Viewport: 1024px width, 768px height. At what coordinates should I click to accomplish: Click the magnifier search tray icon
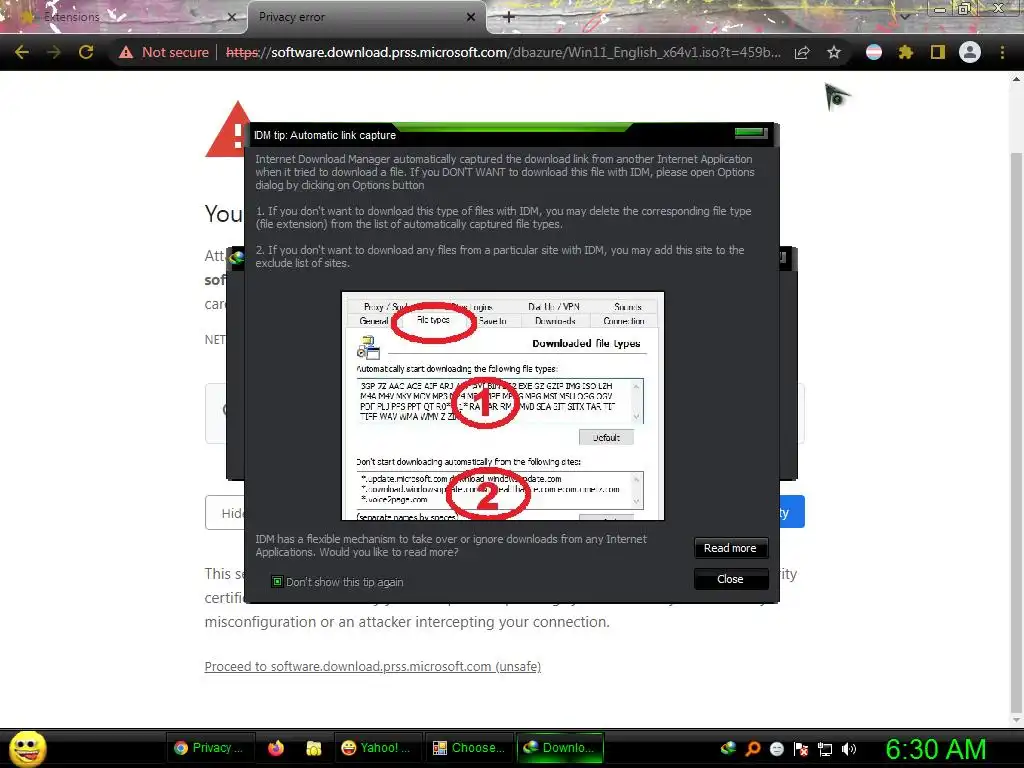[753, 748]
